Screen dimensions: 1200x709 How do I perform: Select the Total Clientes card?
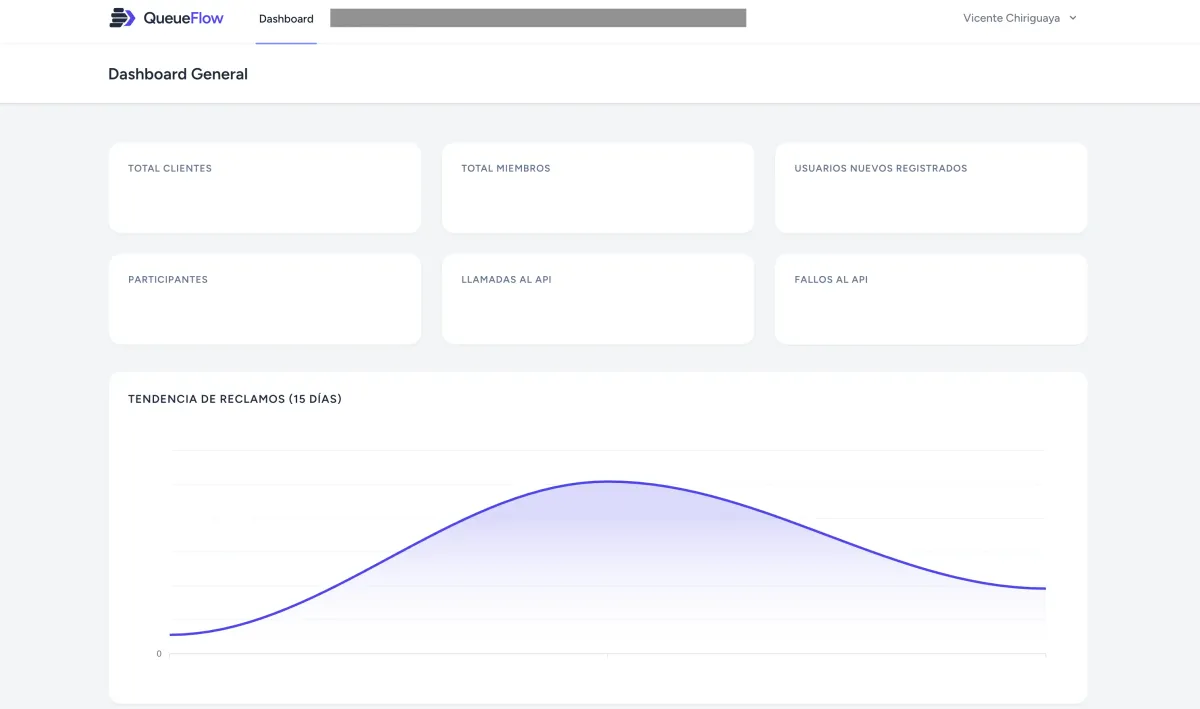click(x=265, y=188)
